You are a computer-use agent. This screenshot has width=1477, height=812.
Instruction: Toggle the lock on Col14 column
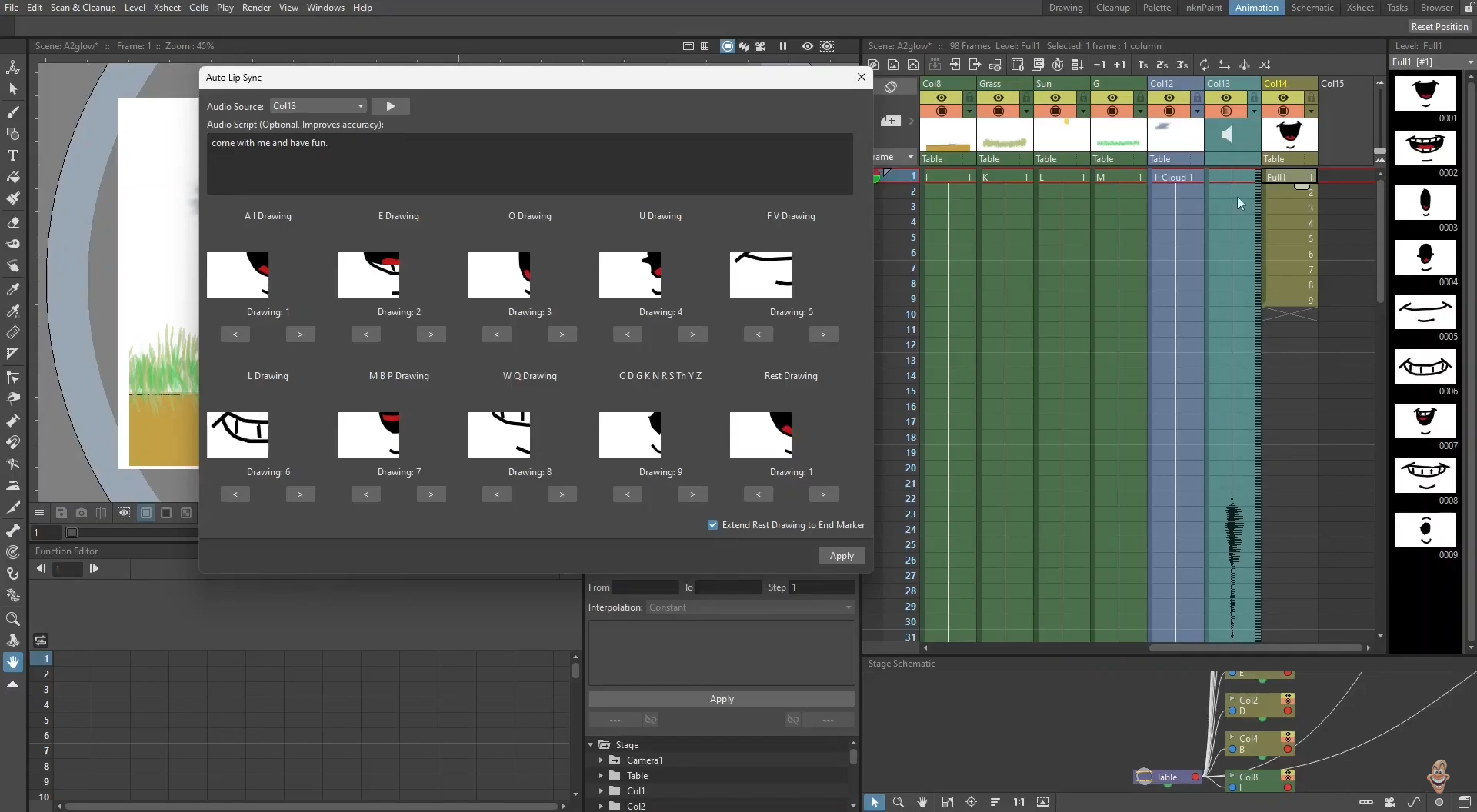coord(1311,98)
